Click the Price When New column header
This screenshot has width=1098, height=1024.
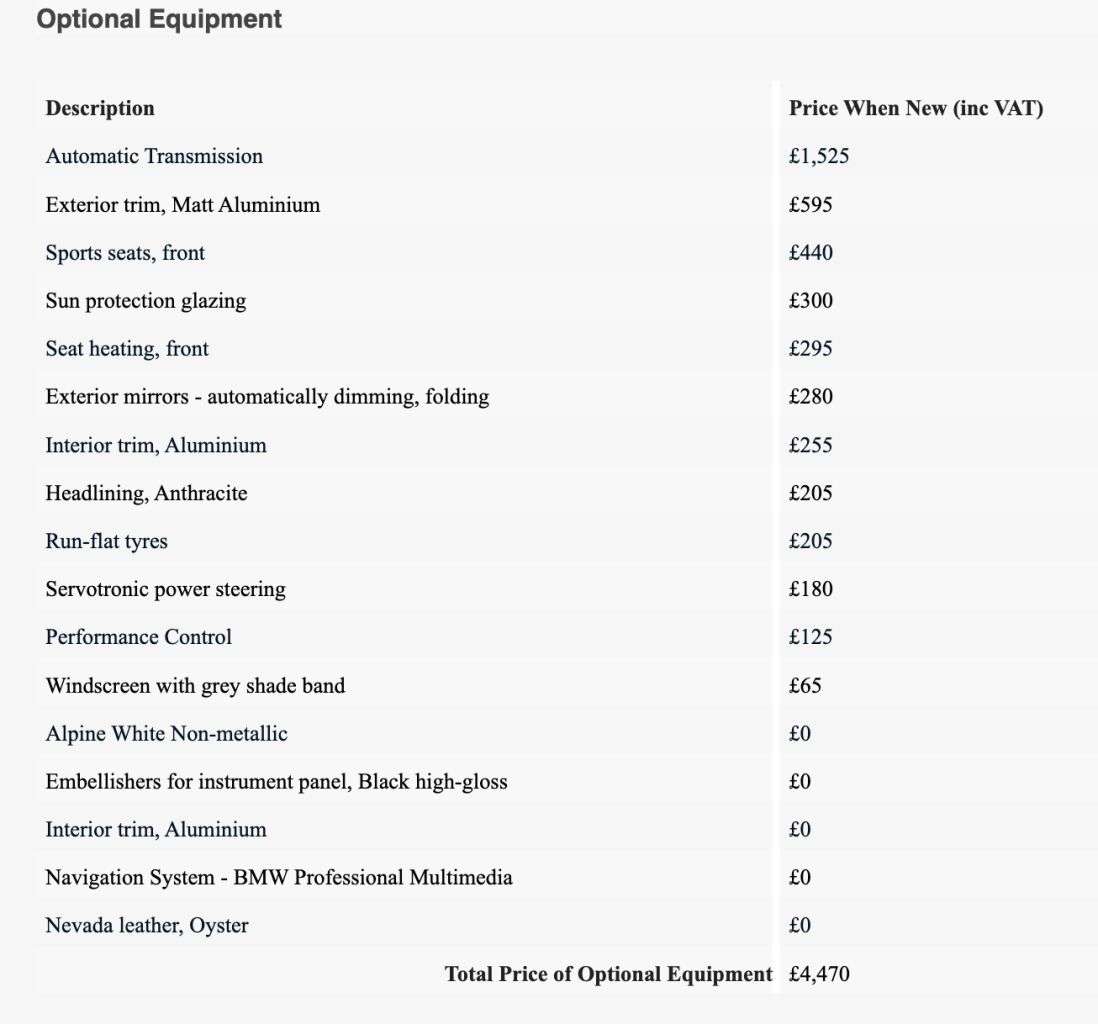(x=916, y=108)
